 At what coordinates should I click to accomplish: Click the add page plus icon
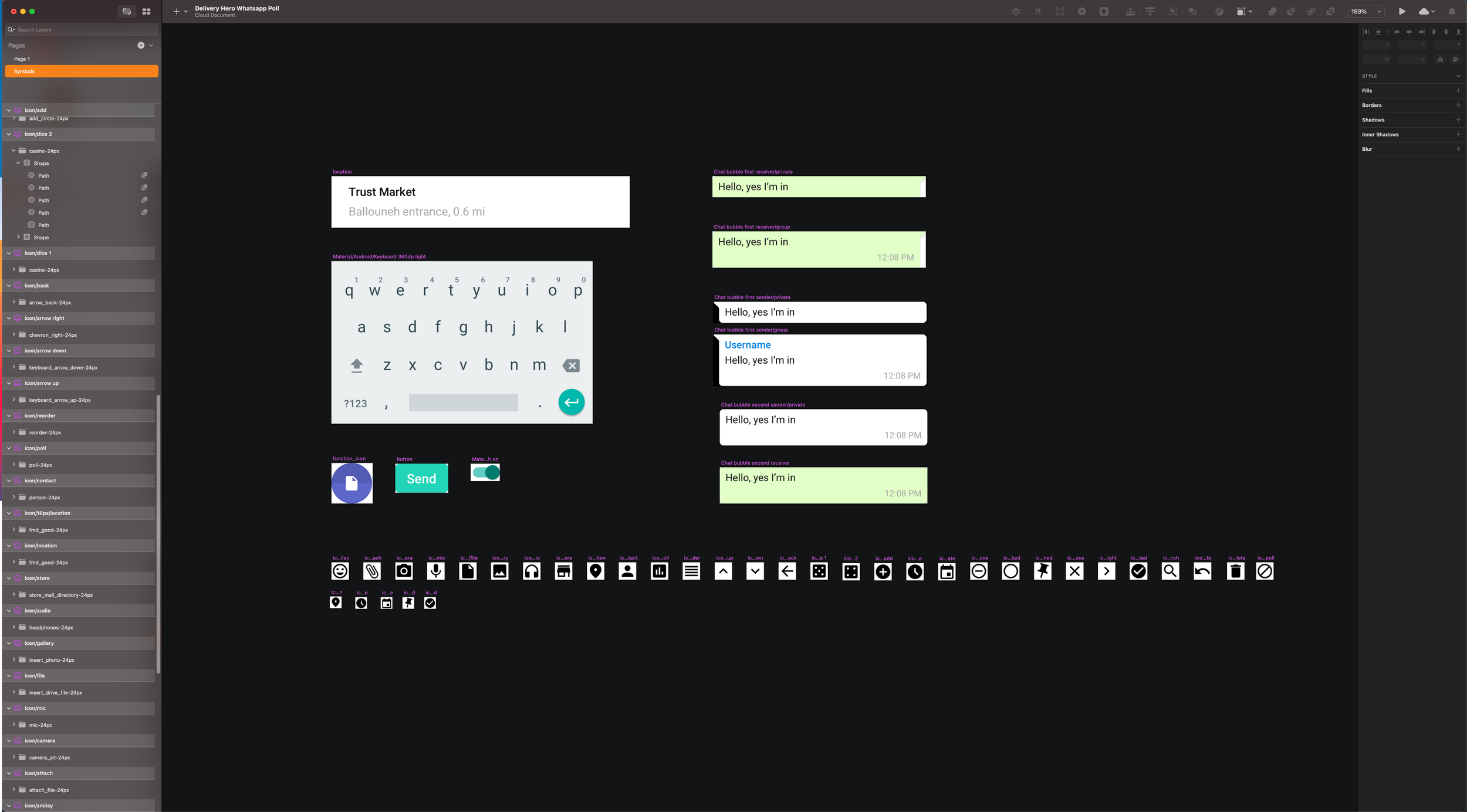point(141,45)
